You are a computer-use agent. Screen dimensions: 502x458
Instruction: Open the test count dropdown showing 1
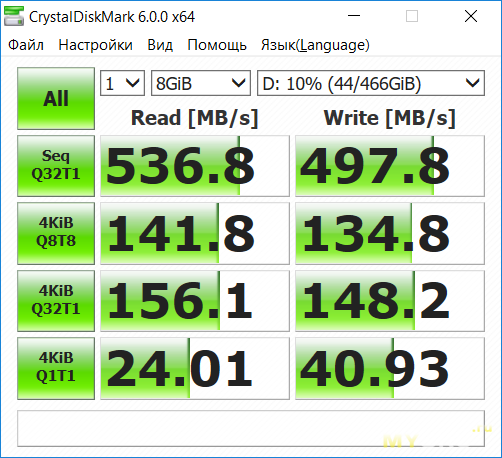[122, 83]
